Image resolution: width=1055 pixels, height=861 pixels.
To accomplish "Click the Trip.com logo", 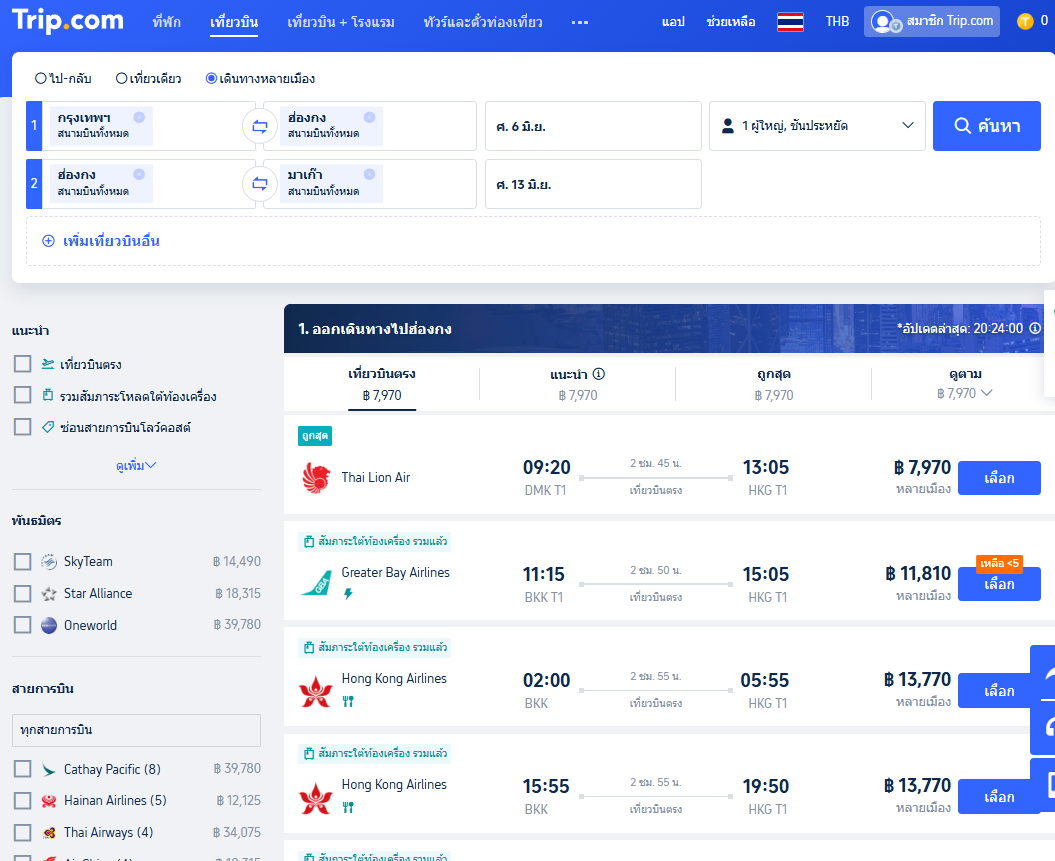I will [68, 21].
